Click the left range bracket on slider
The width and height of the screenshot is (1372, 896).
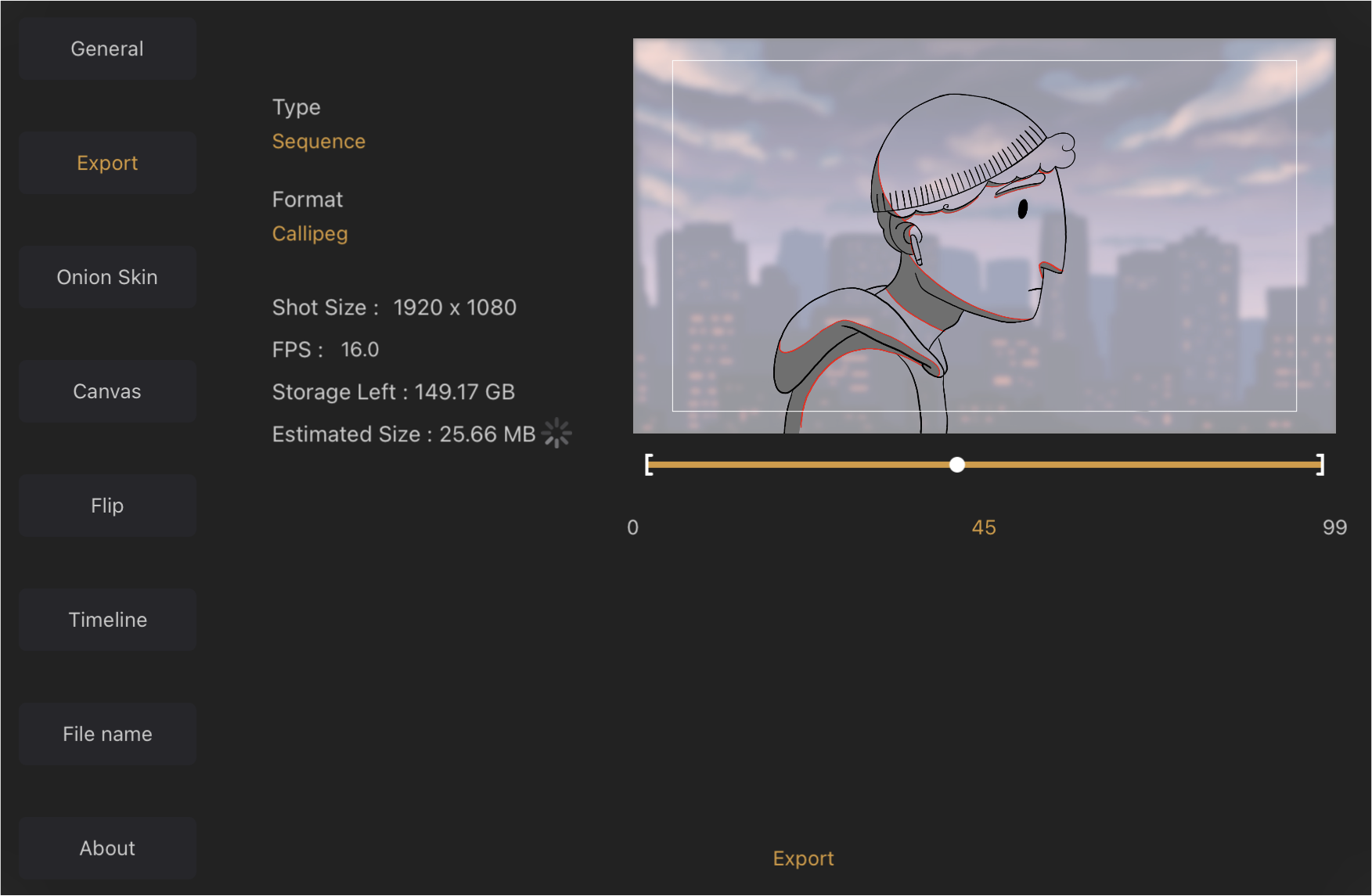point(649,465)
